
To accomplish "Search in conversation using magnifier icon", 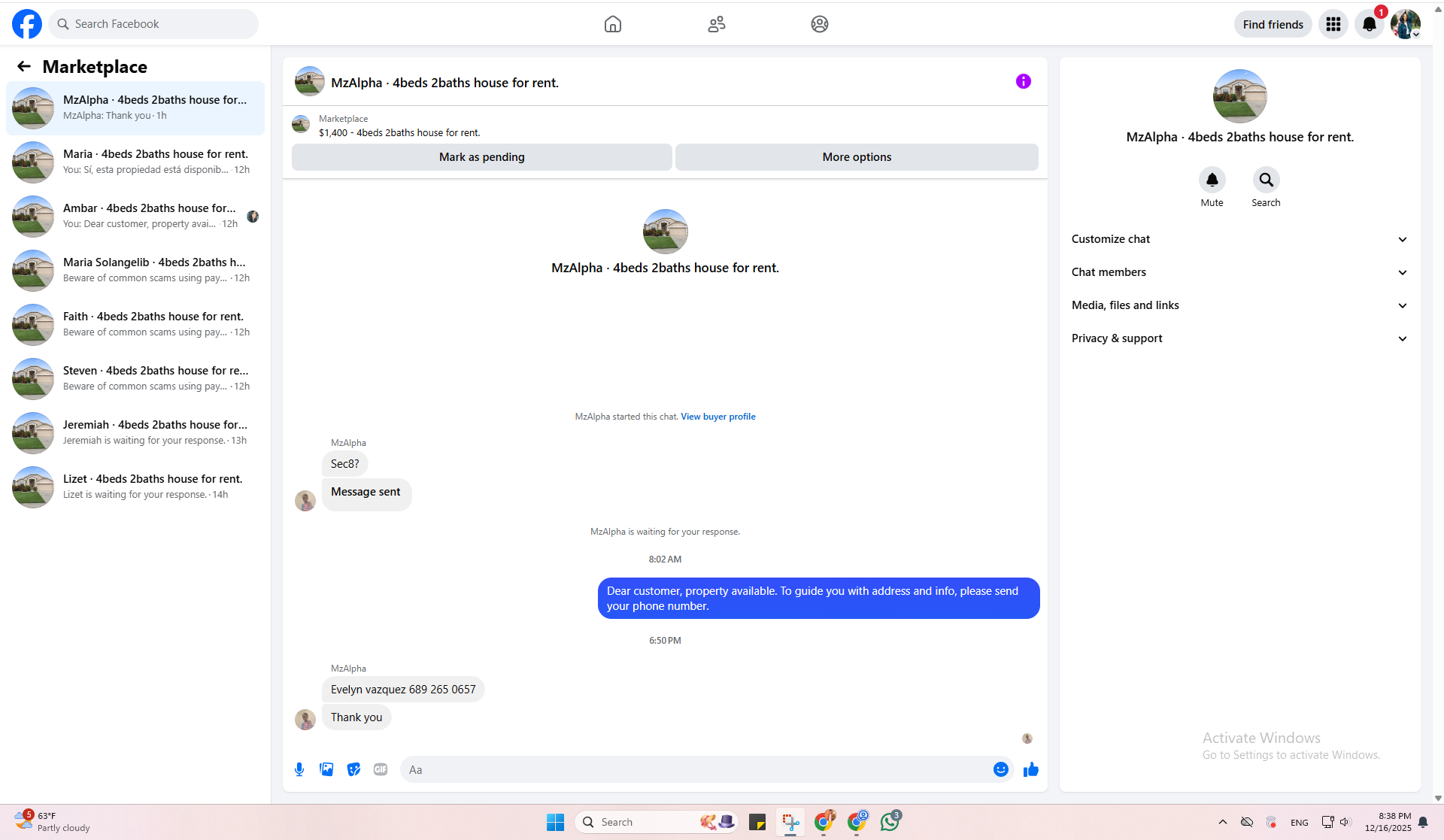I will (1267, 180).
